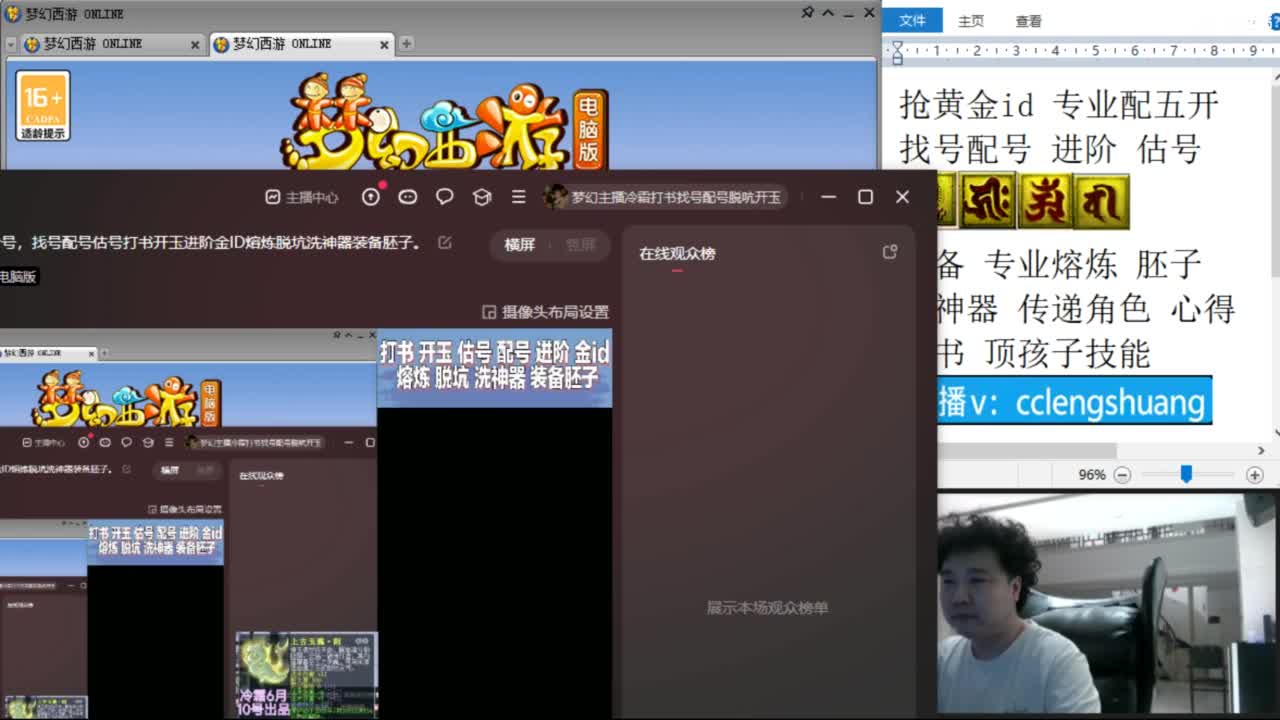The height and width of the screenshot is (720, 1280).
Task: Click the upload icon with red dot
Action: click(371, 197)
